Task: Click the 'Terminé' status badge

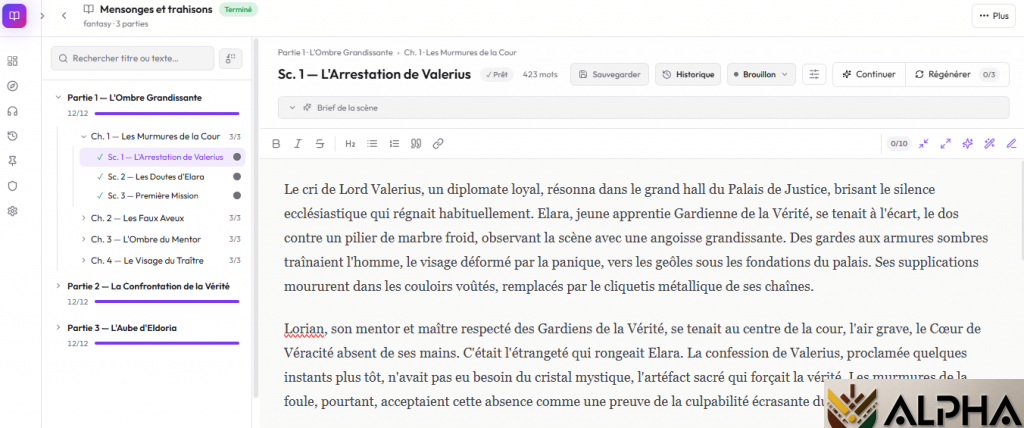Action: pos(238,9)
